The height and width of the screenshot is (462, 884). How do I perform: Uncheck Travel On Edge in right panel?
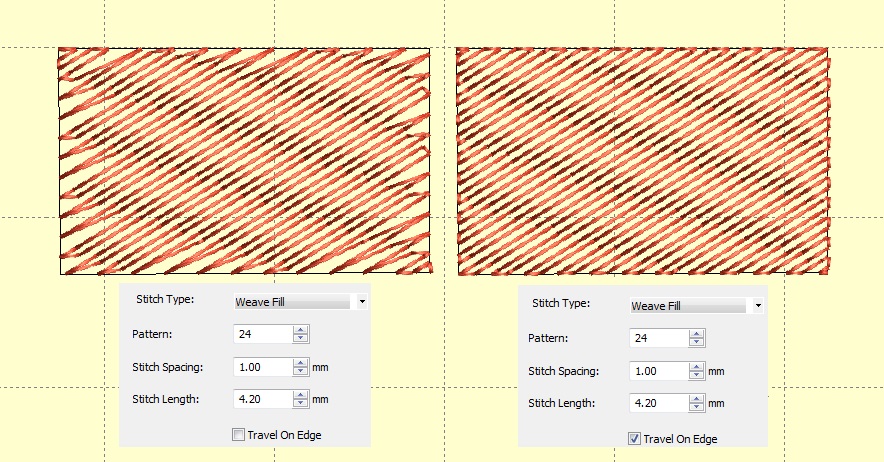[x=634, y=439]
